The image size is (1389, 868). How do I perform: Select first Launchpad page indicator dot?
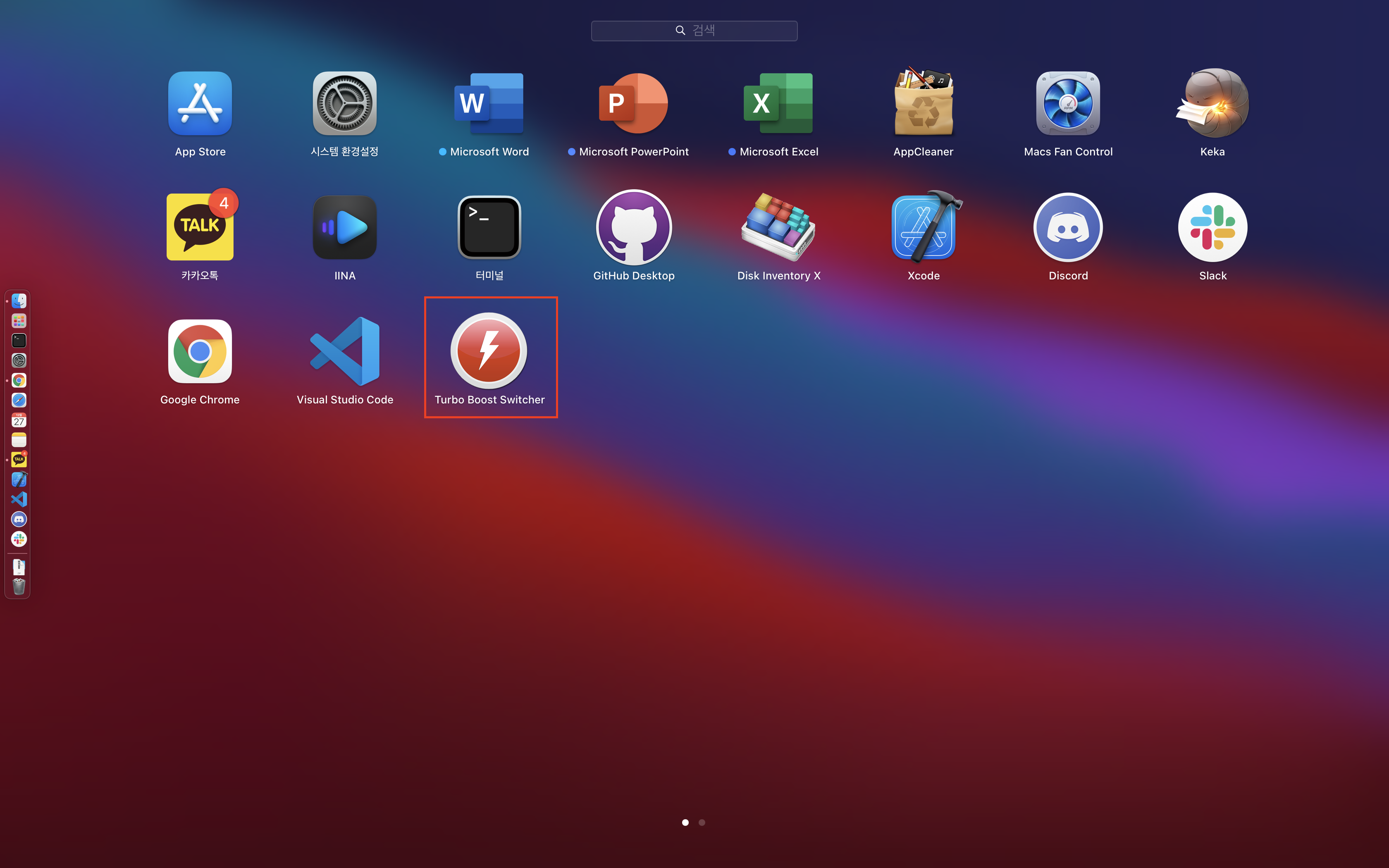[685, 823]
